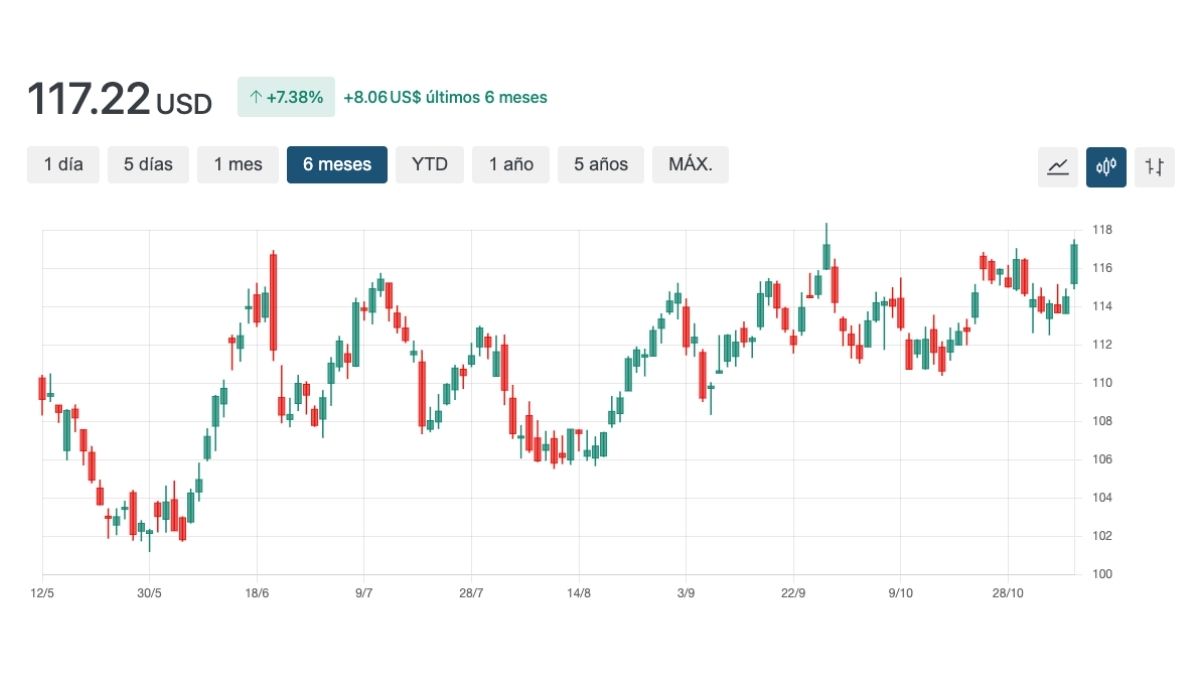1200x675 pixels.
Task: Click the 12/5 date label on x-axis
Action: click(42, 593)
